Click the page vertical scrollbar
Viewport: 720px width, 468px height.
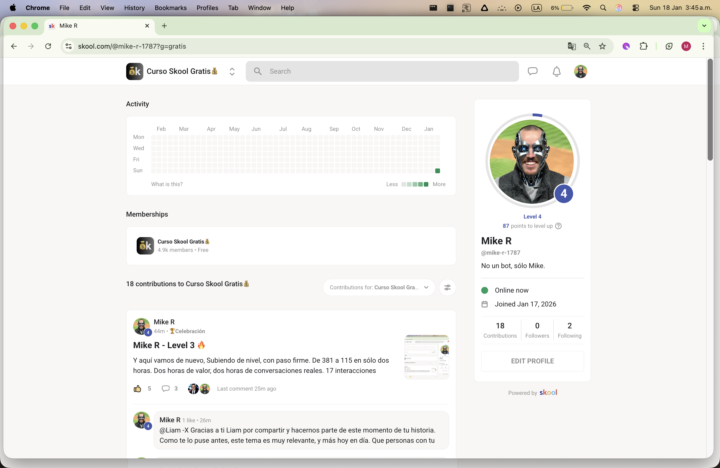click(x=710, y=109)
